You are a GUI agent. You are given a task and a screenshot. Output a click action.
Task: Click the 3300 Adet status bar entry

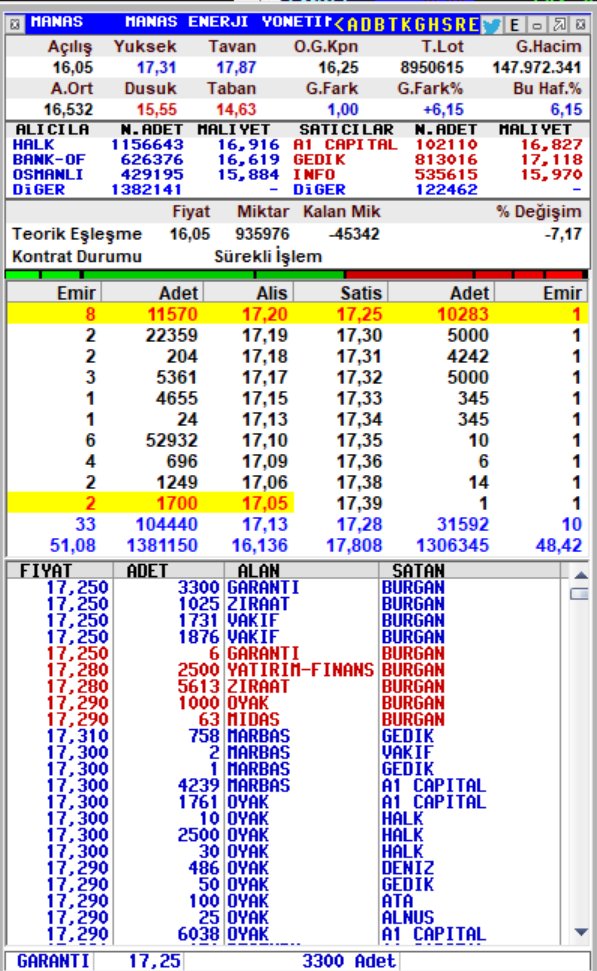click(x=349, y=960)
